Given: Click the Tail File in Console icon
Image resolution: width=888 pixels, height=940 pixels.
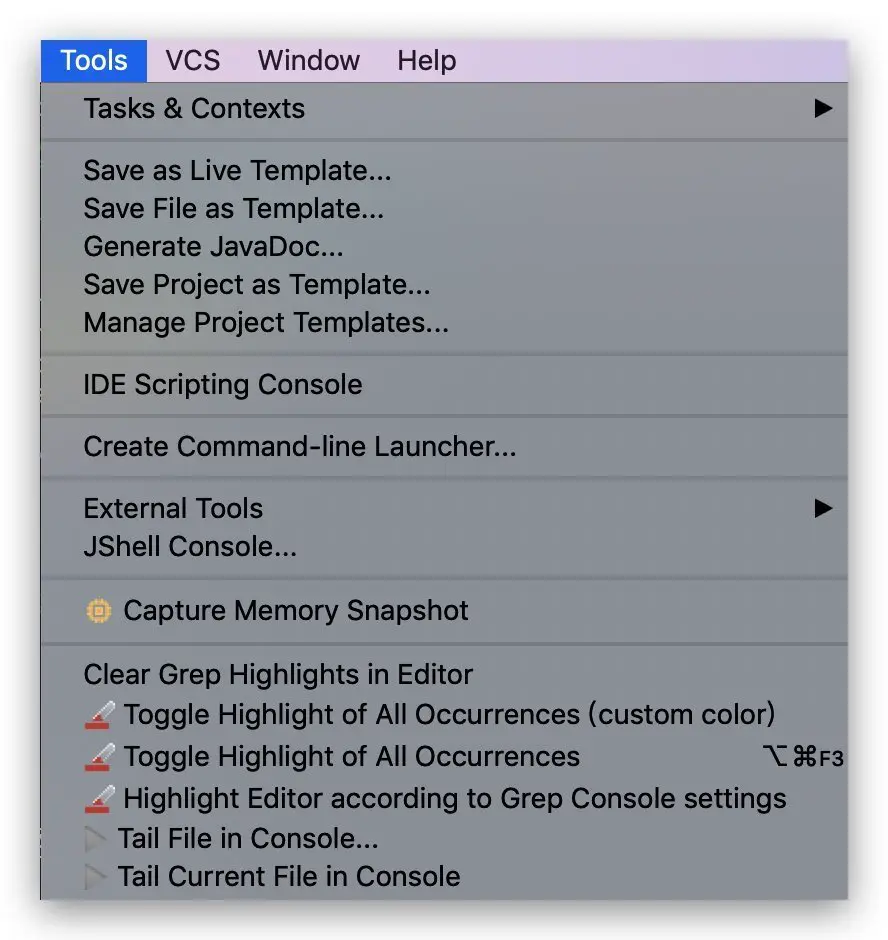Looking at the screenshot, I should 96,838.
